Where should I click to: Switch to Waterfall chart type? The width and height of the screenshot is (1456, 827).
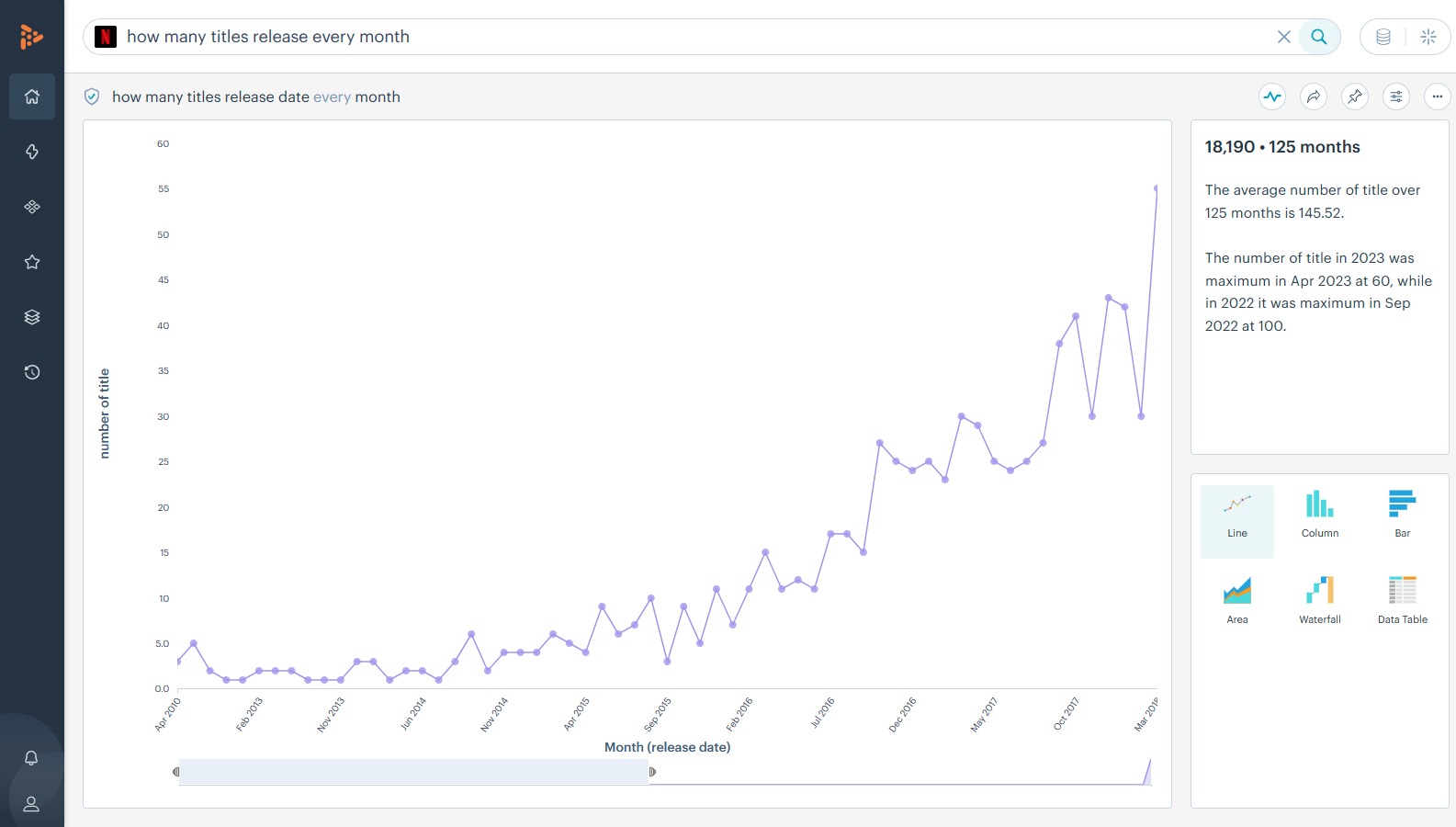[x=1320, y=601]
